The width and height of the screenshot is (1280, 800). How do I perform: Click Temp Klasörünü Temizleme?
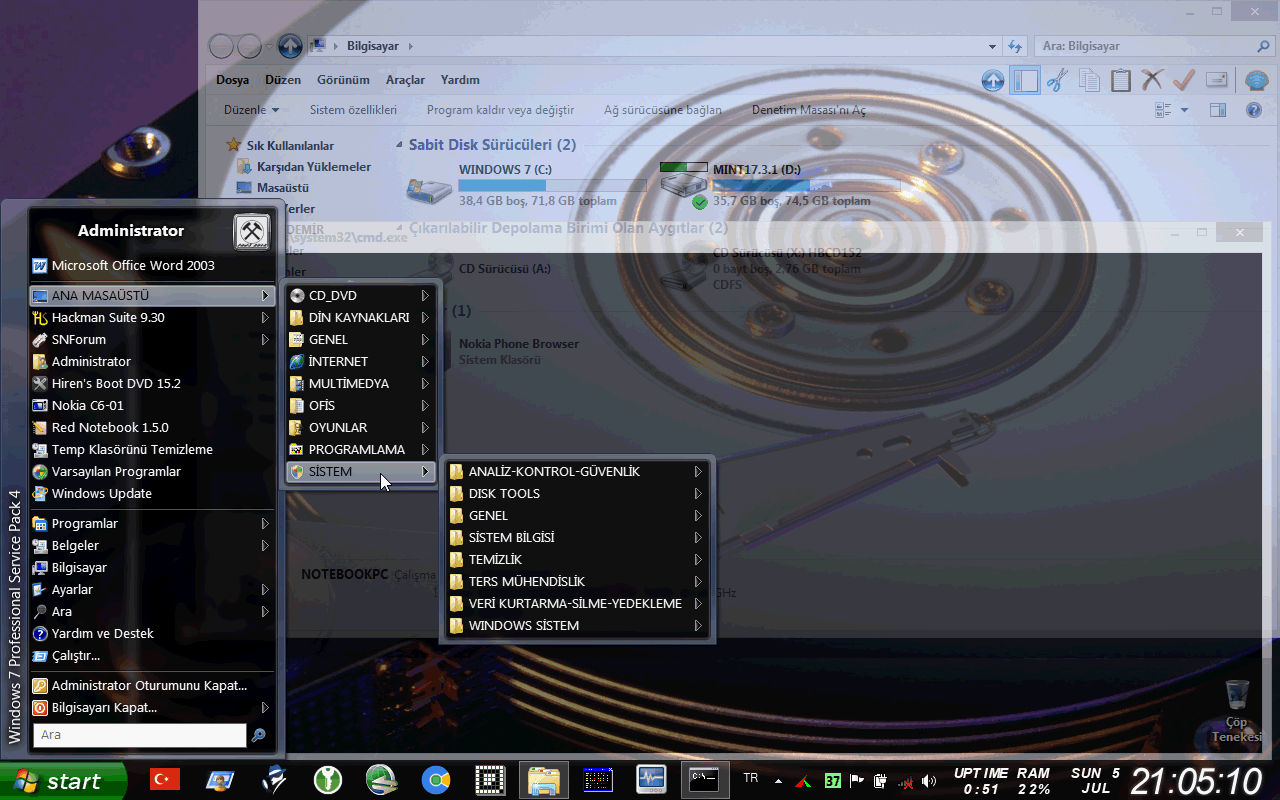point(151,450)
